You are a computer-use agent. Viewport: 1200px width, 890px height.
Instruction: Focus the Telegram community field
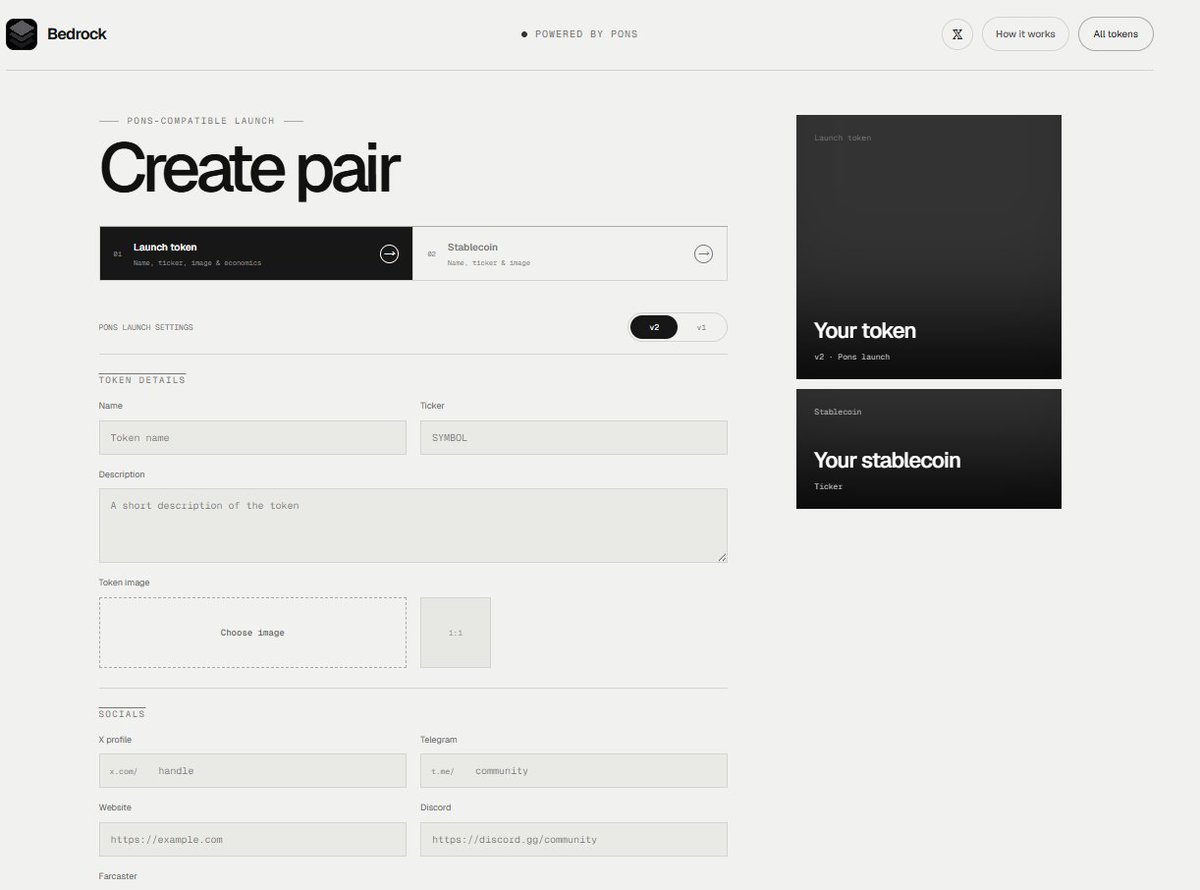[574, 771]
